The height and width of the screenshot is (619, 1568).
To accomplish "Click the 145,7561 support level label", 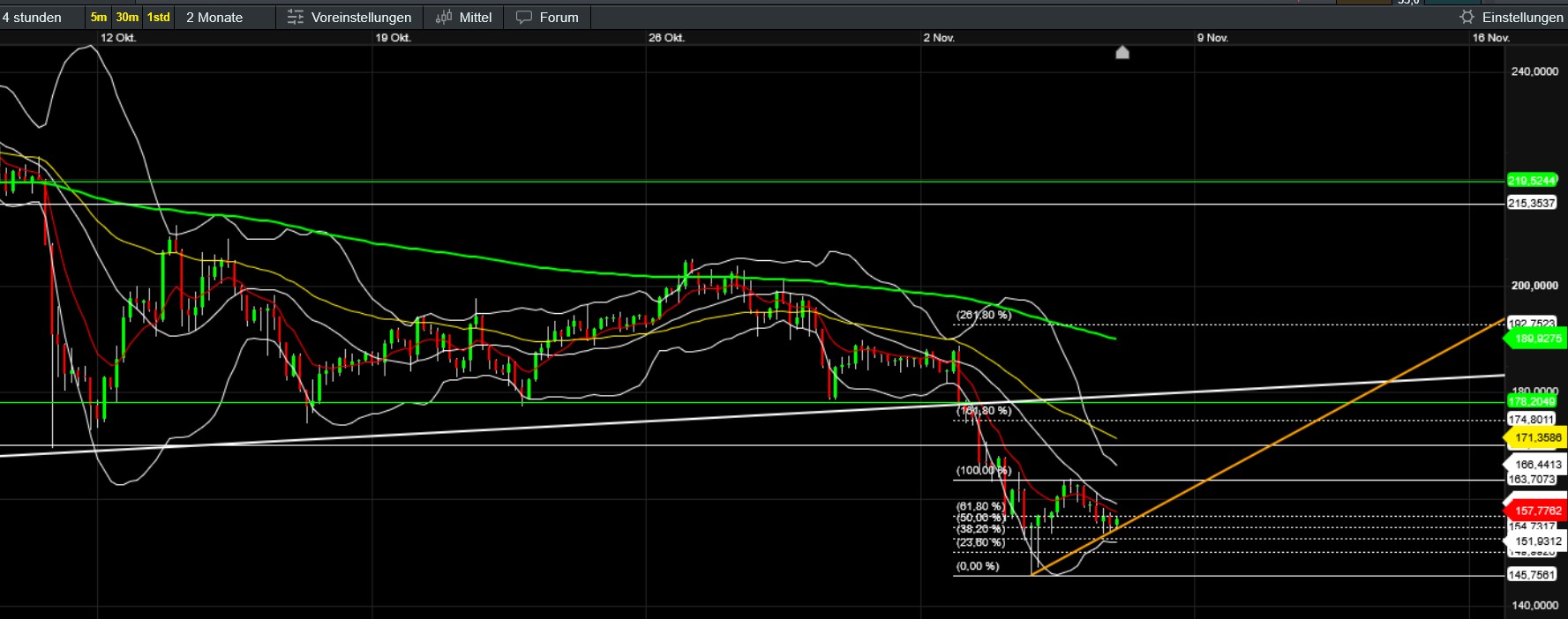I will [x=1532, y=575].
